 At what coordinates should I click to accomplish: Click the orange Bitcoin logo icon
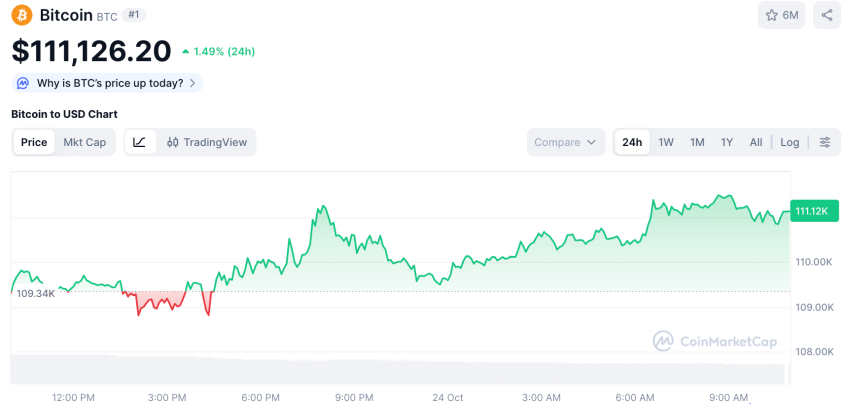(x=21, y=15)
